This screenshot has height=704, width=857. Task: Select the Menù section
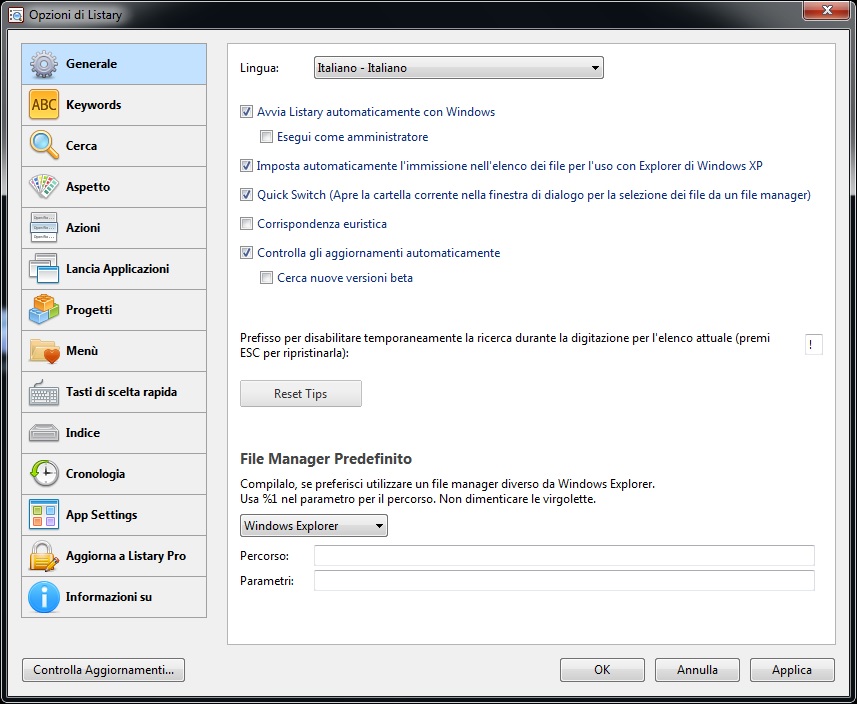point(114,351)
